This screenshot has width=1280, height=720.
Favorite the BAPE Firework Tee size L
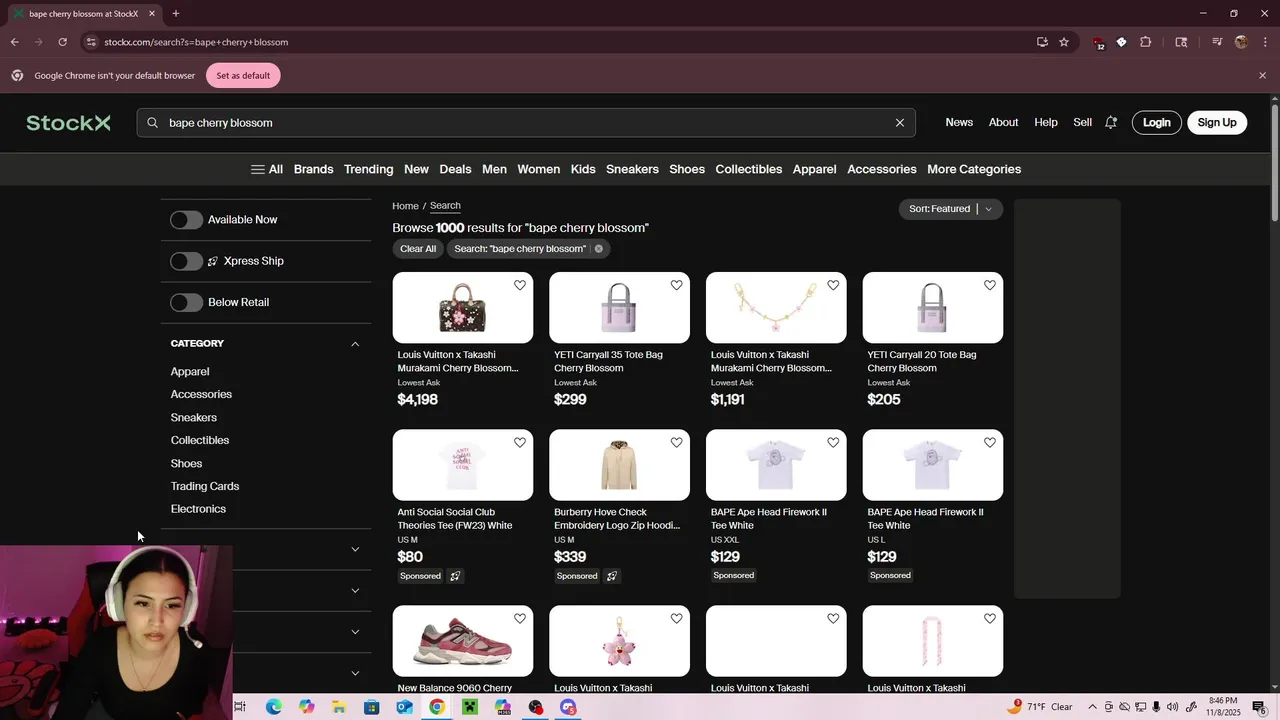(990, 442)
